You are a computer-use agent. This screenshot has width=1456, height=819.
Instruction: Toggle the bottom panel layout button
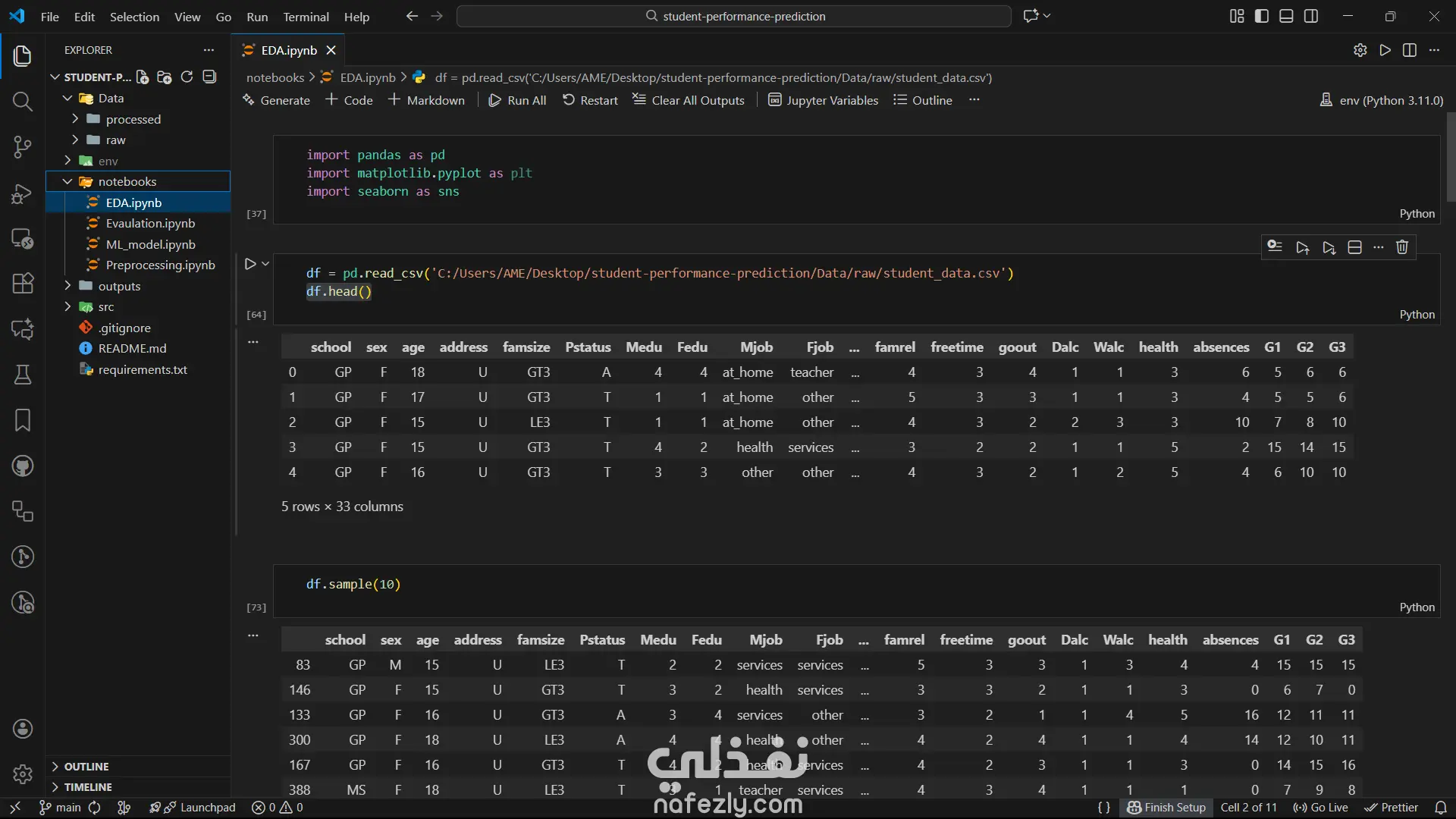coord(1286,16)
